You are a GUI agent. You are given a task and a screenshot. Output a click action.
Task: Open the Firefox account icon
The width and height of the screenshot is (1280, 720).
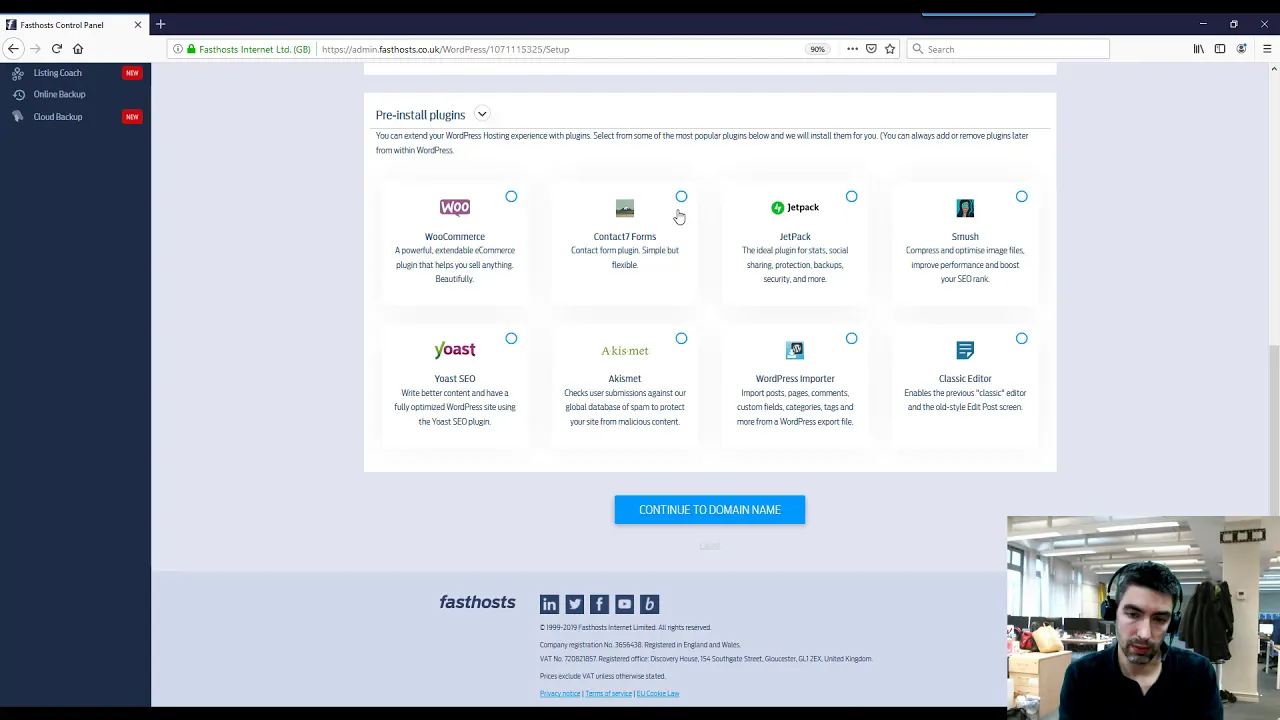click(1242, 49)
